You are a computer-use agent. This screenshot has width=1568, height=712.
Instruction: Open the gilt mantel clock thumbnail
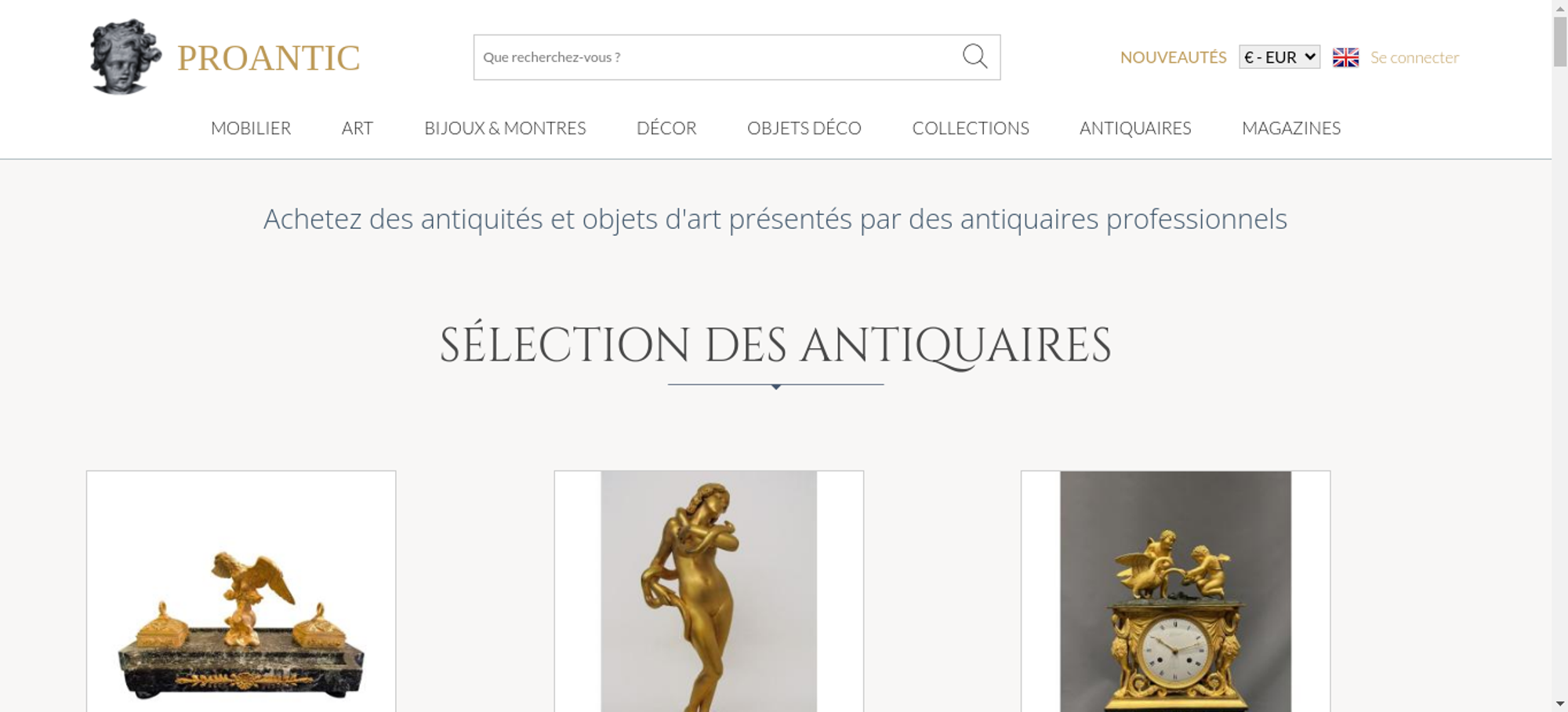coord(1175,591)
